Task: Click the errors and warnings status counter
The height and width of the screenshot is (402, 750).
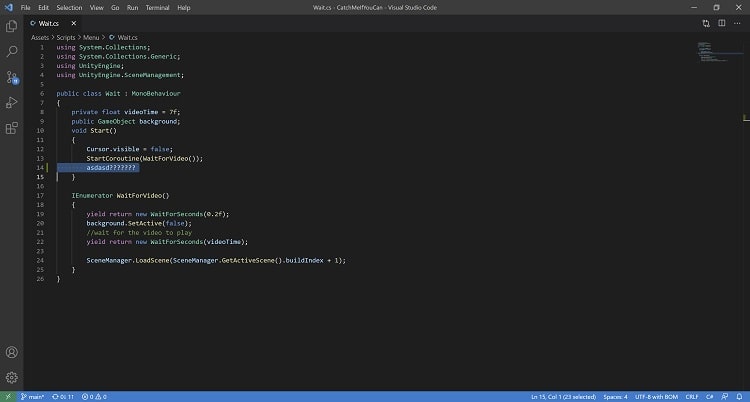Action: (x=94, y=397)
